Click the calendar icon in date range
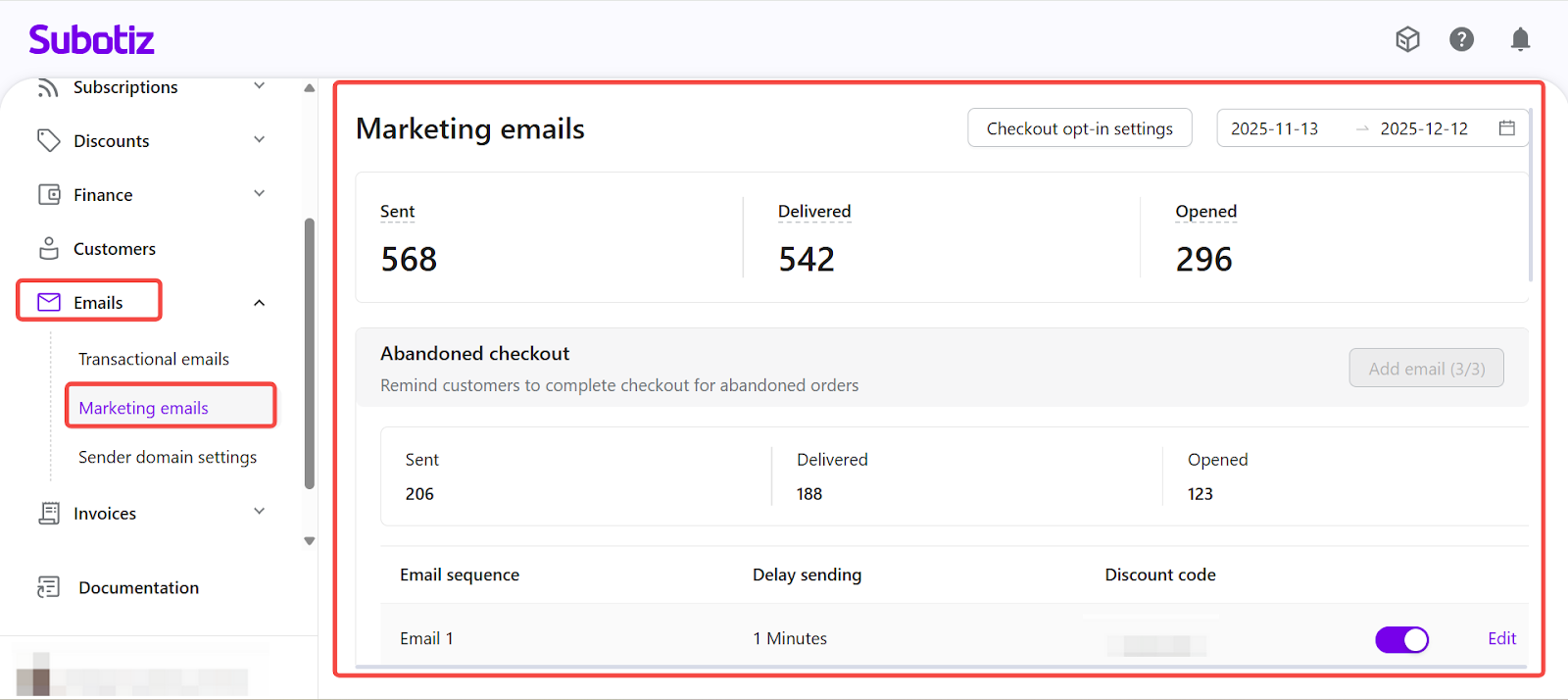The height and width of the screenshot is (700, 1568). pyautogui.click(x=1506, y=128)
